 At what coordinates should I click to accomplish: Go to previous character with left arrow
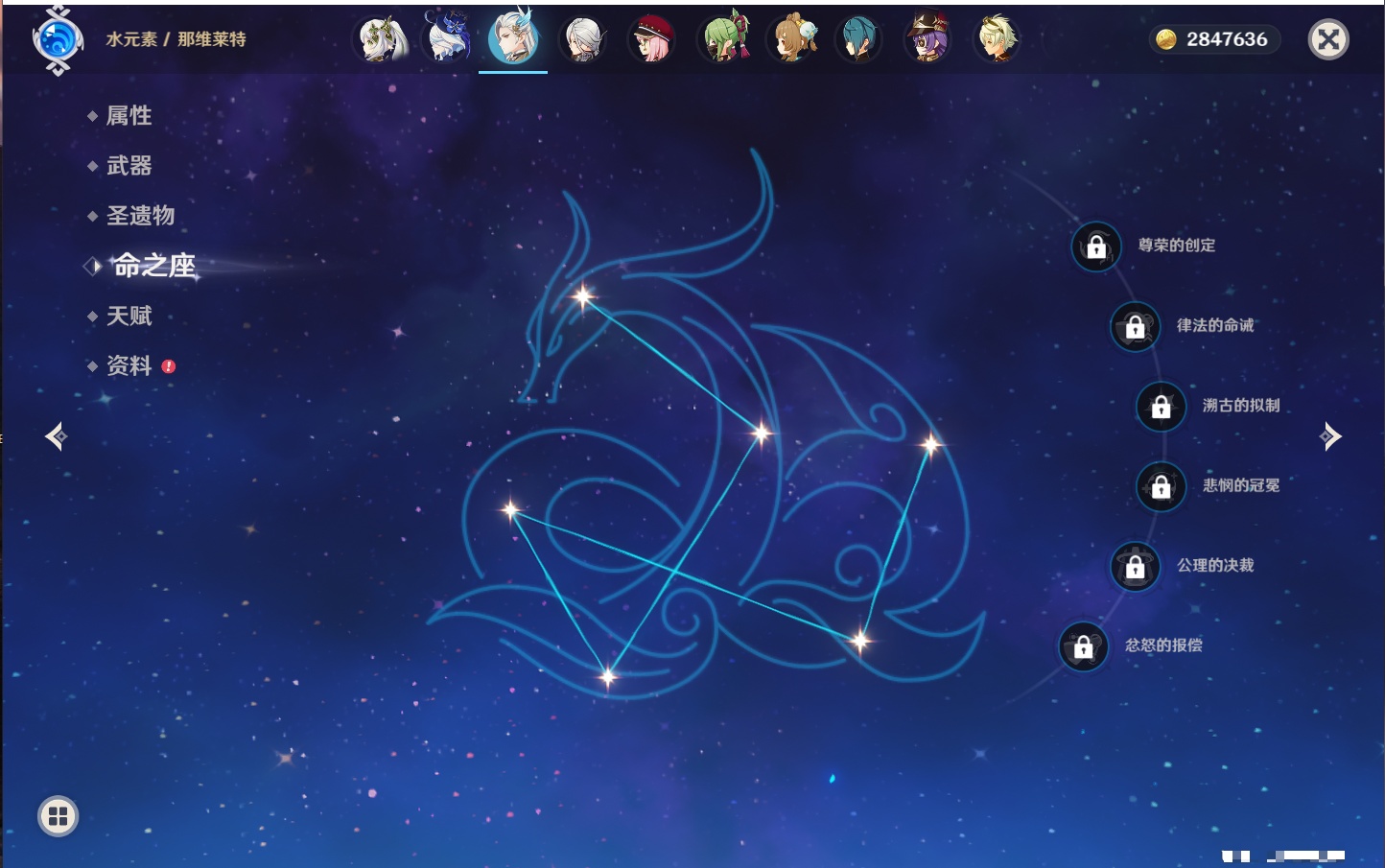[x=56, y=436]
